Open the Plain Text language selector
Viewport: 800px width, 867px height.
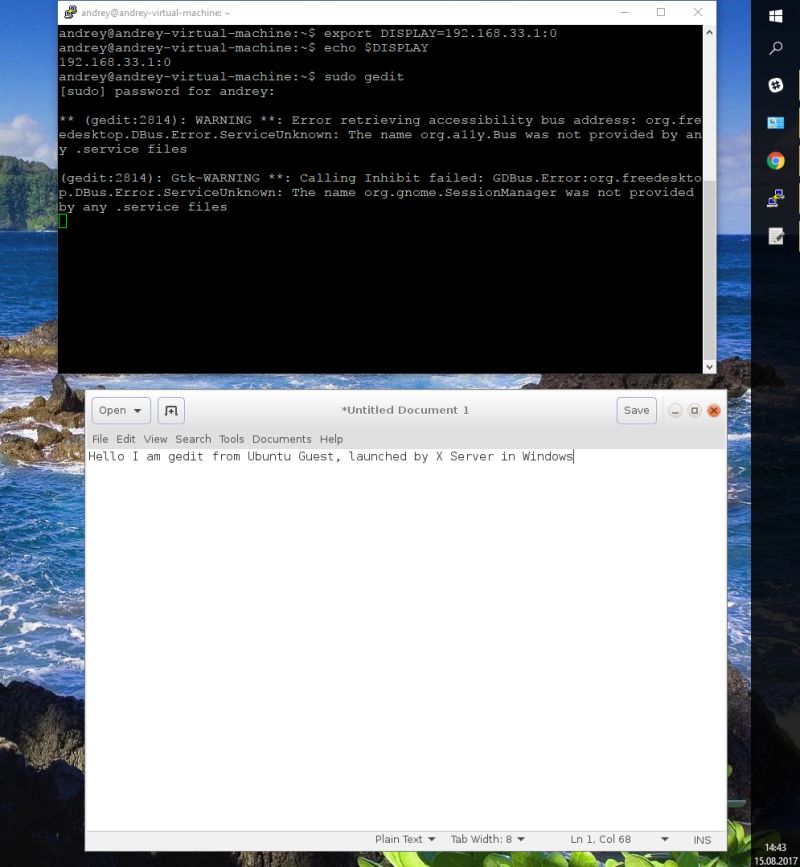tap(403, 839)
